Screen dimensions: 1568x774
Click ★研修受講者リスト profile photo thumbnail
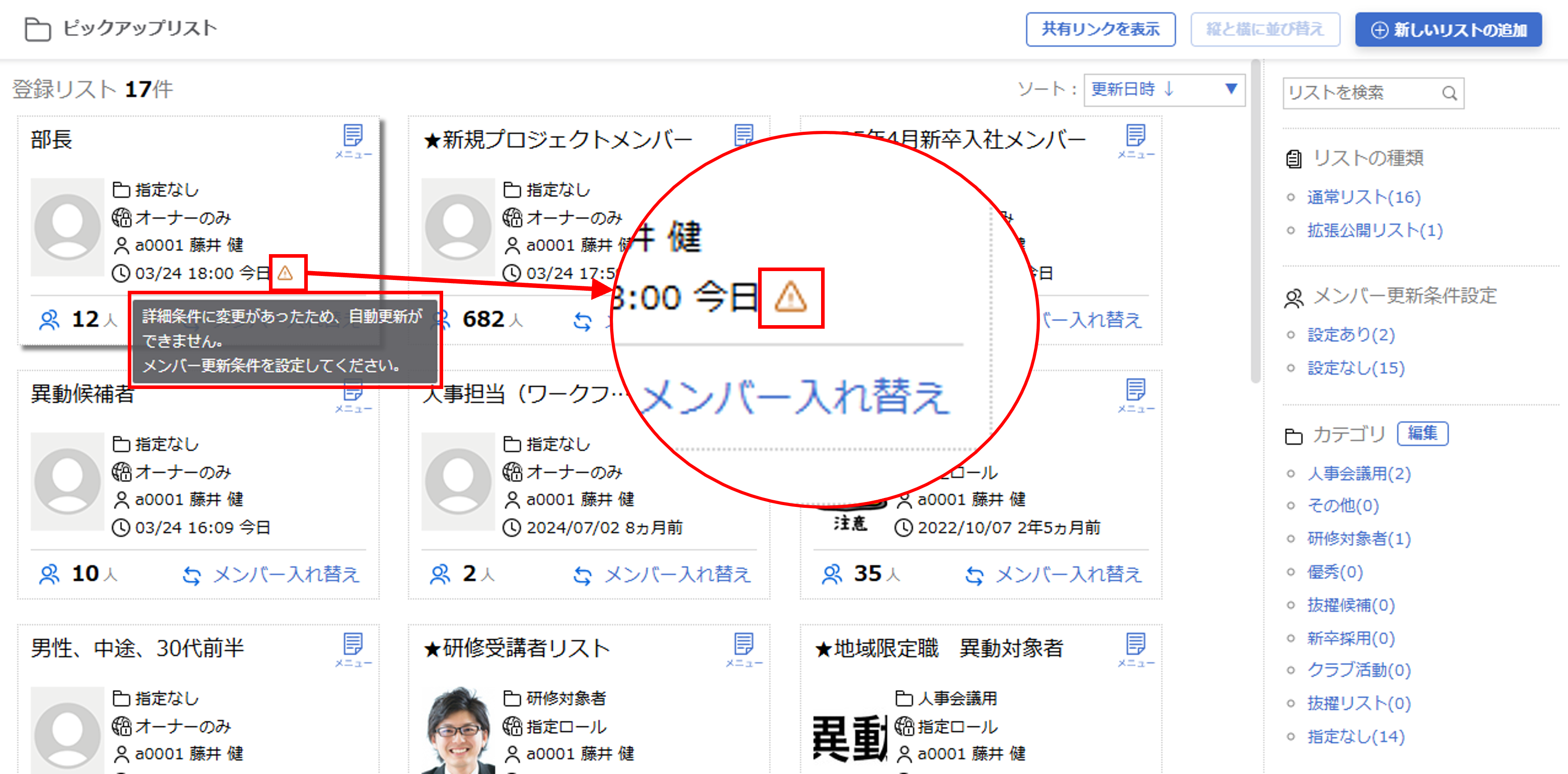click(458, 730)
